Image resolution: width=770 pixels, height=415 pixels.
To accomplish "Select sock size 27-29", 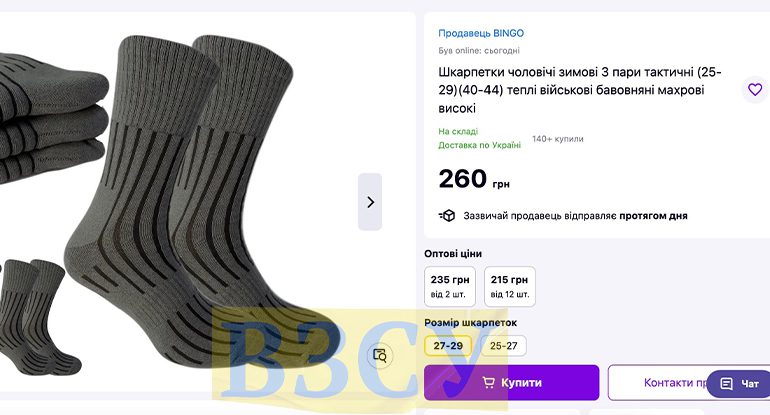I will pyautogui.click(x=448, y=346).
